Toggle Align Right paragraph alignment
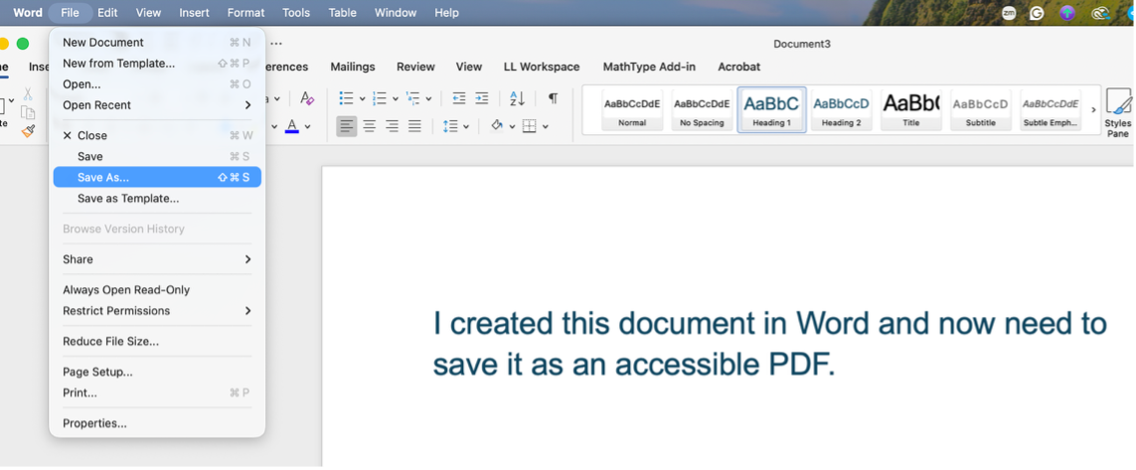The height and width of the screenshot is (470, 1136). (392, 126)
